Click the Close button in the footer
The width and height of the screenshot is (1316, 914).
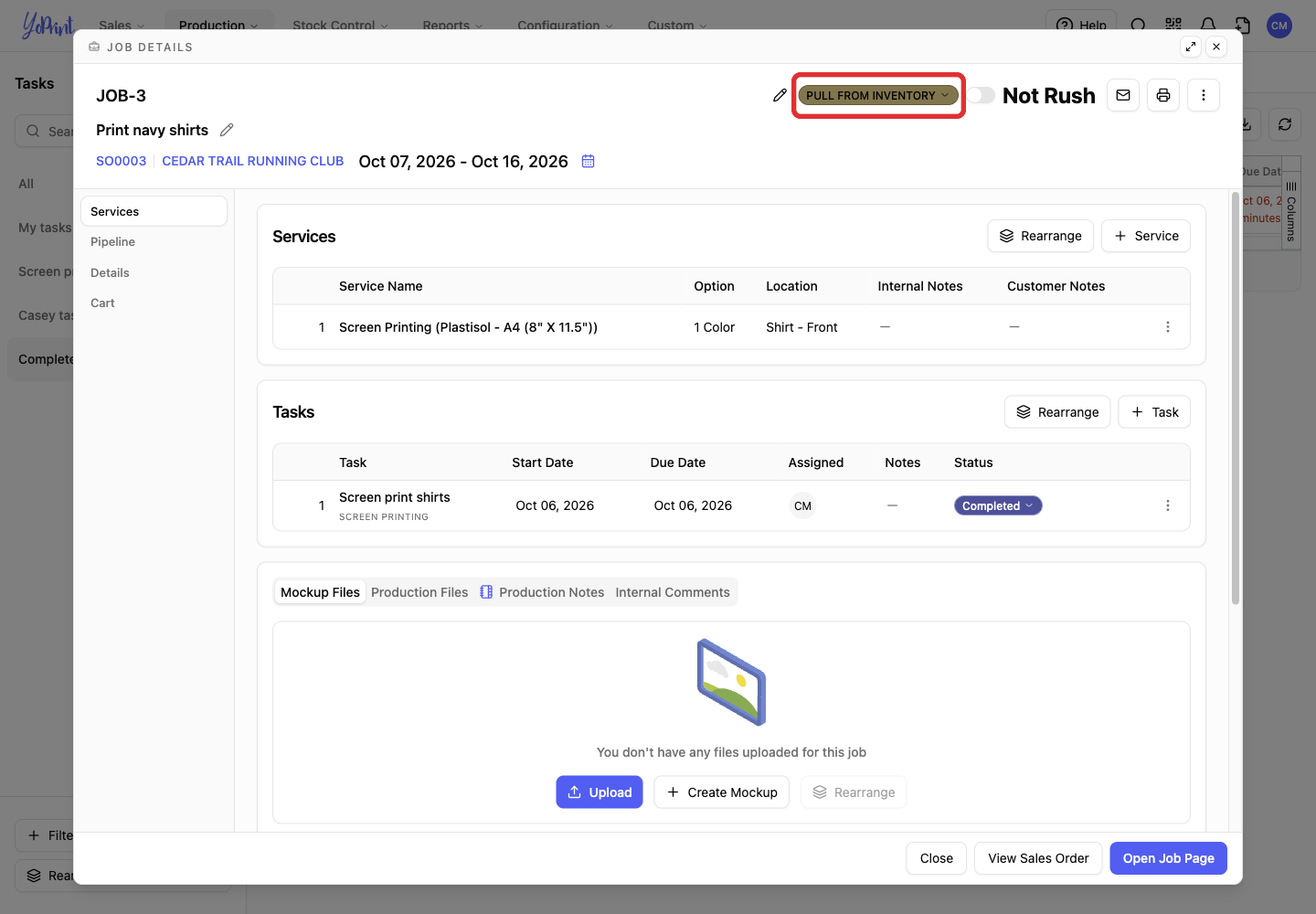pyautogui.click(x=937, y=858)
